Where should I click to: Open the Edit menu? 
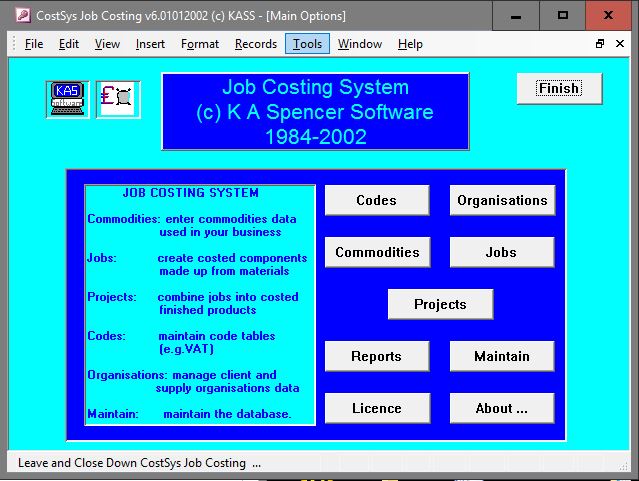click(x=68, y=44)
